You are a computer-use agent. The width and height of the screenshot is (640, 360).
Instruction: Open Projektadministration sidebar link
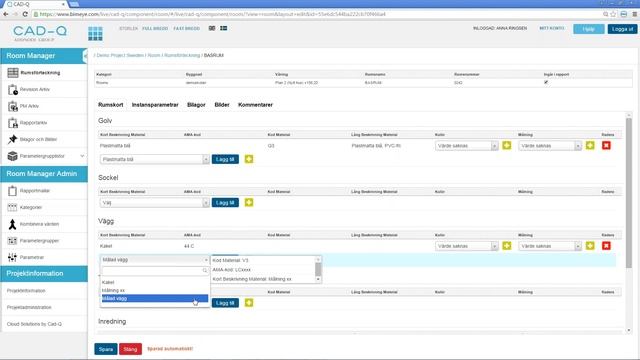(29, 307)
